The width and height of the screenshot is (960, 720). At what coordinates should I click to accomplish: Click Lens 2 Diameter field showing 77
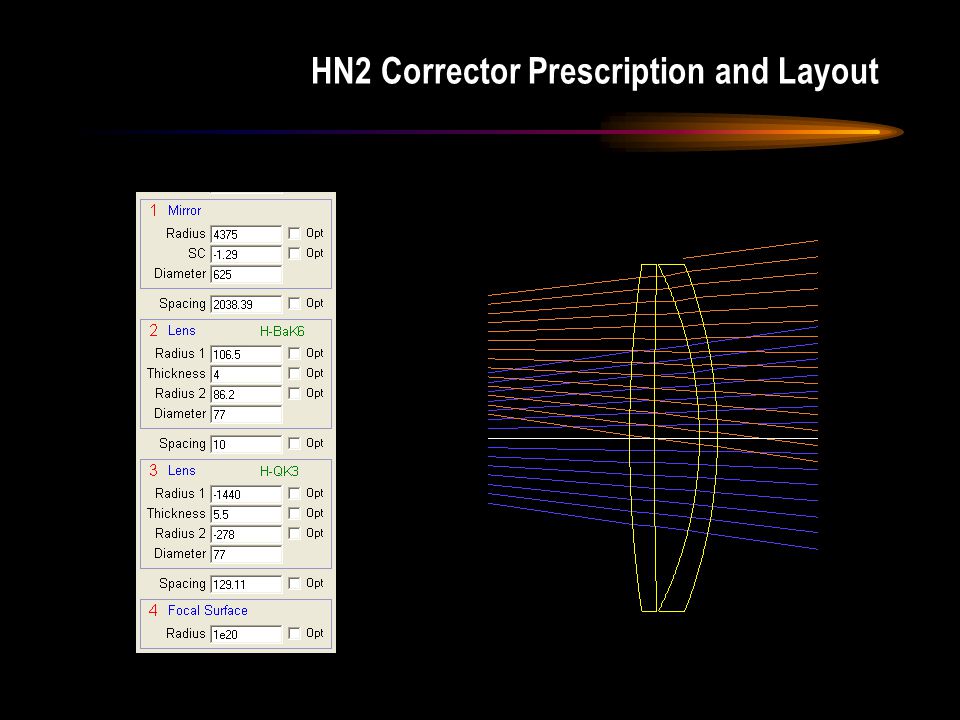click(x=246, y=414)
